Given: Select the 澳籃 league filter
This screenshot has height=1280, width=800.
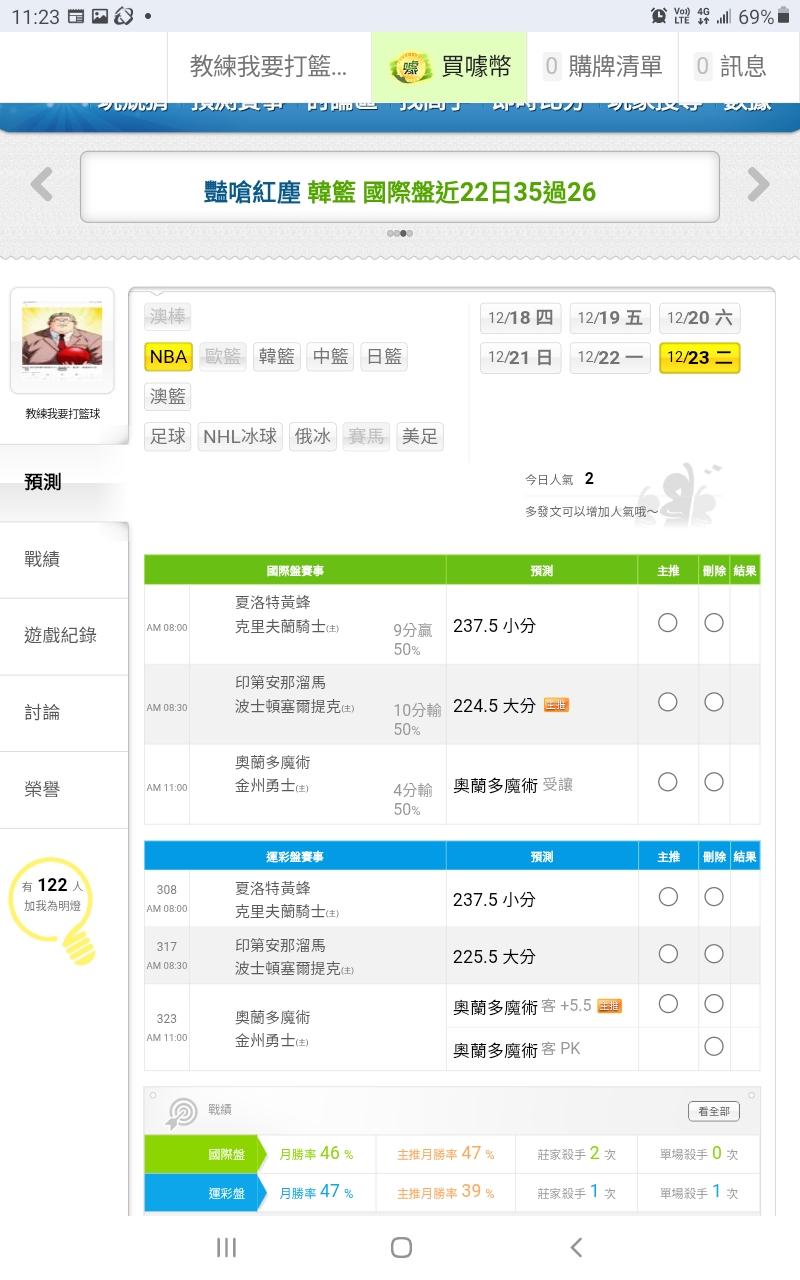Looking at the screenshot, I should point(168,397).
